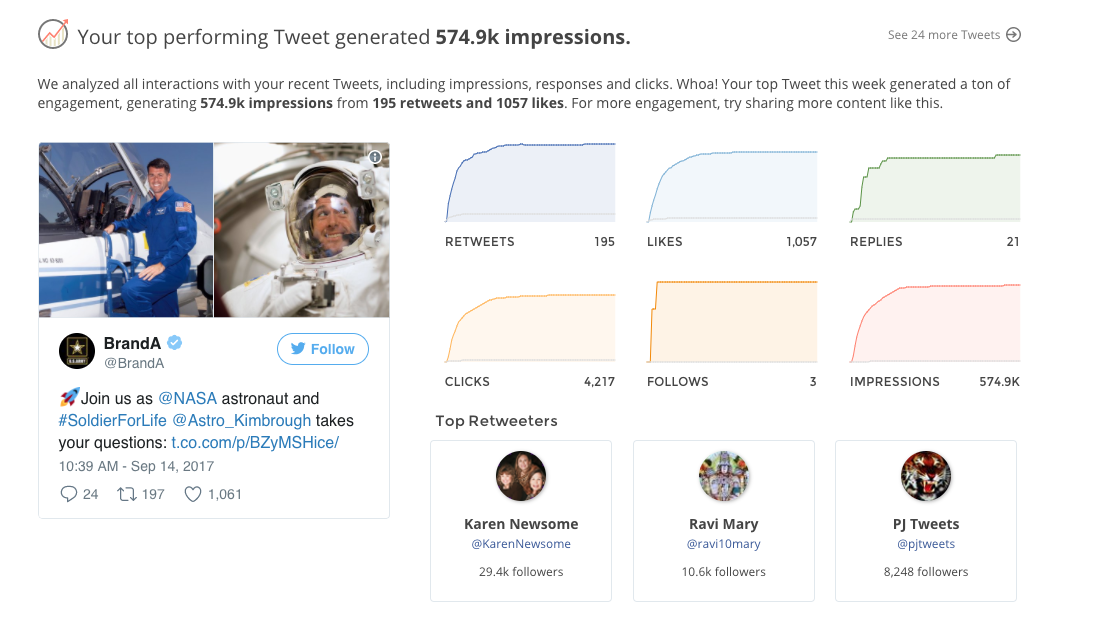Click the info icon on tweet photo
1095x635 pixels.
(x=375, y=157)
